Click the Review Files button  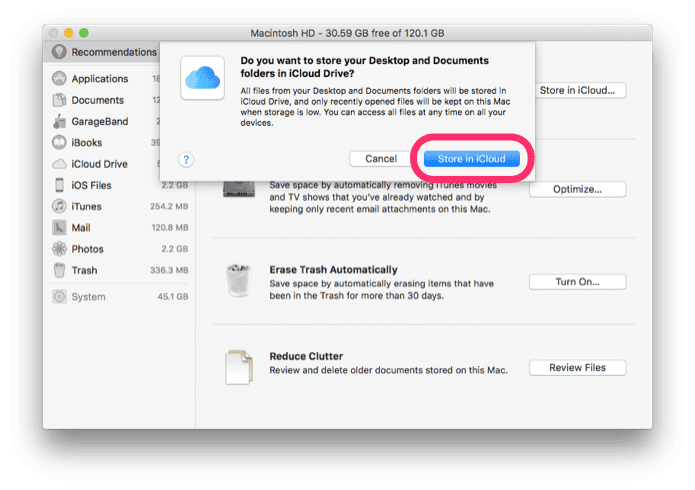(577, 368)
